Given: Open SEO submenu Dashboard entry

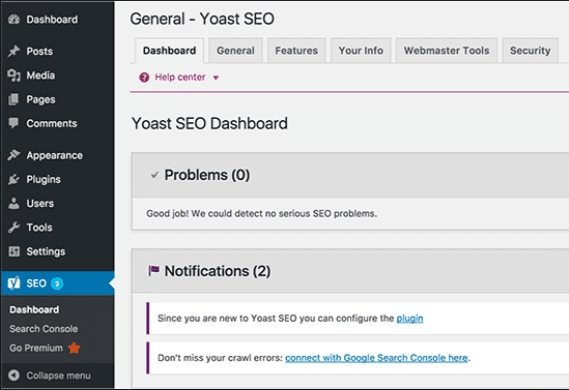Looking at the screenshot, I should click(34, 309).
